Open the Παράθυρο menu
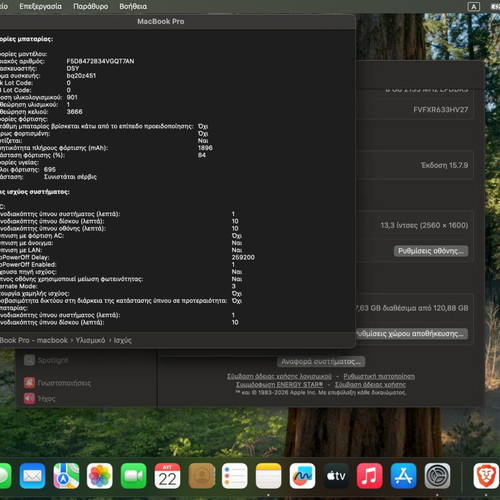Screen dimensions: 500x500 pos(91,6)
